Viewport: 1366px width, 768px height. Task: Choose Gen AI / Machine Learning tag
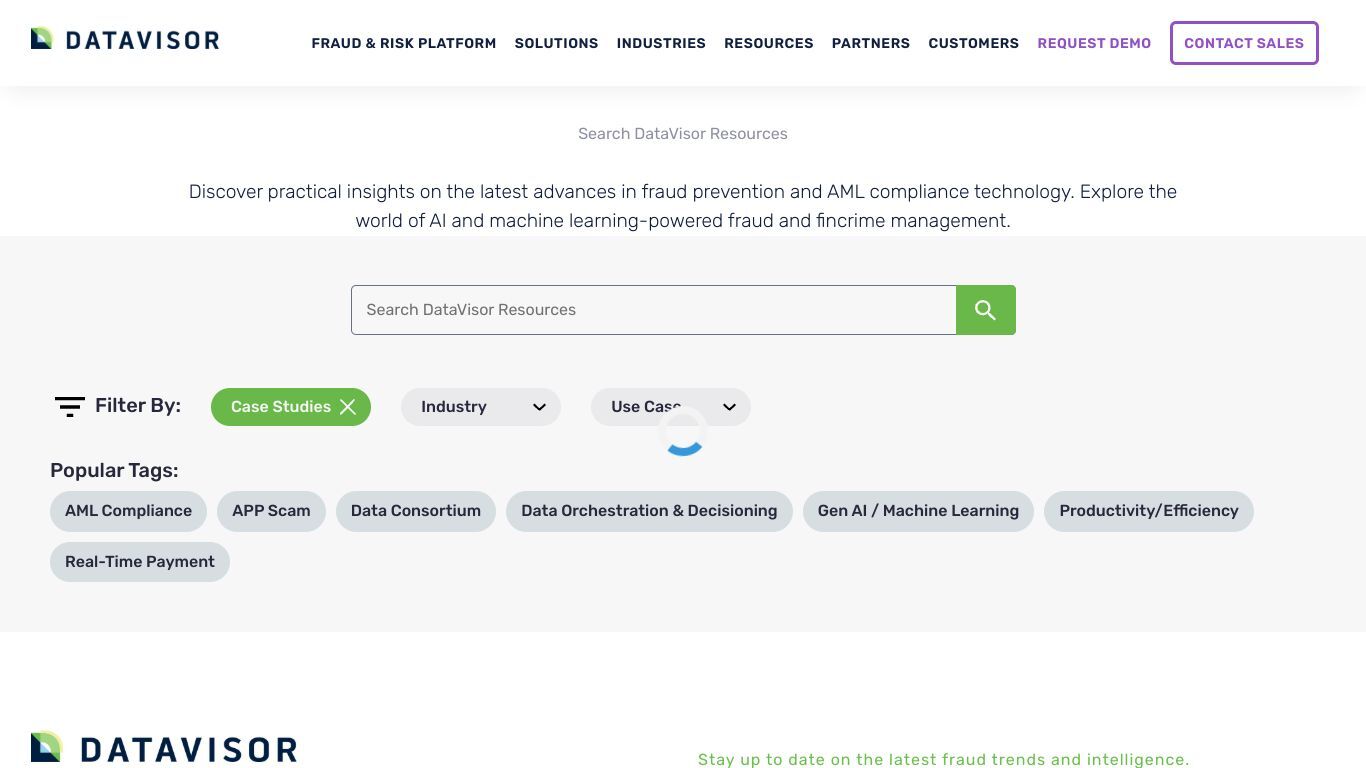(x=918, y=511)
